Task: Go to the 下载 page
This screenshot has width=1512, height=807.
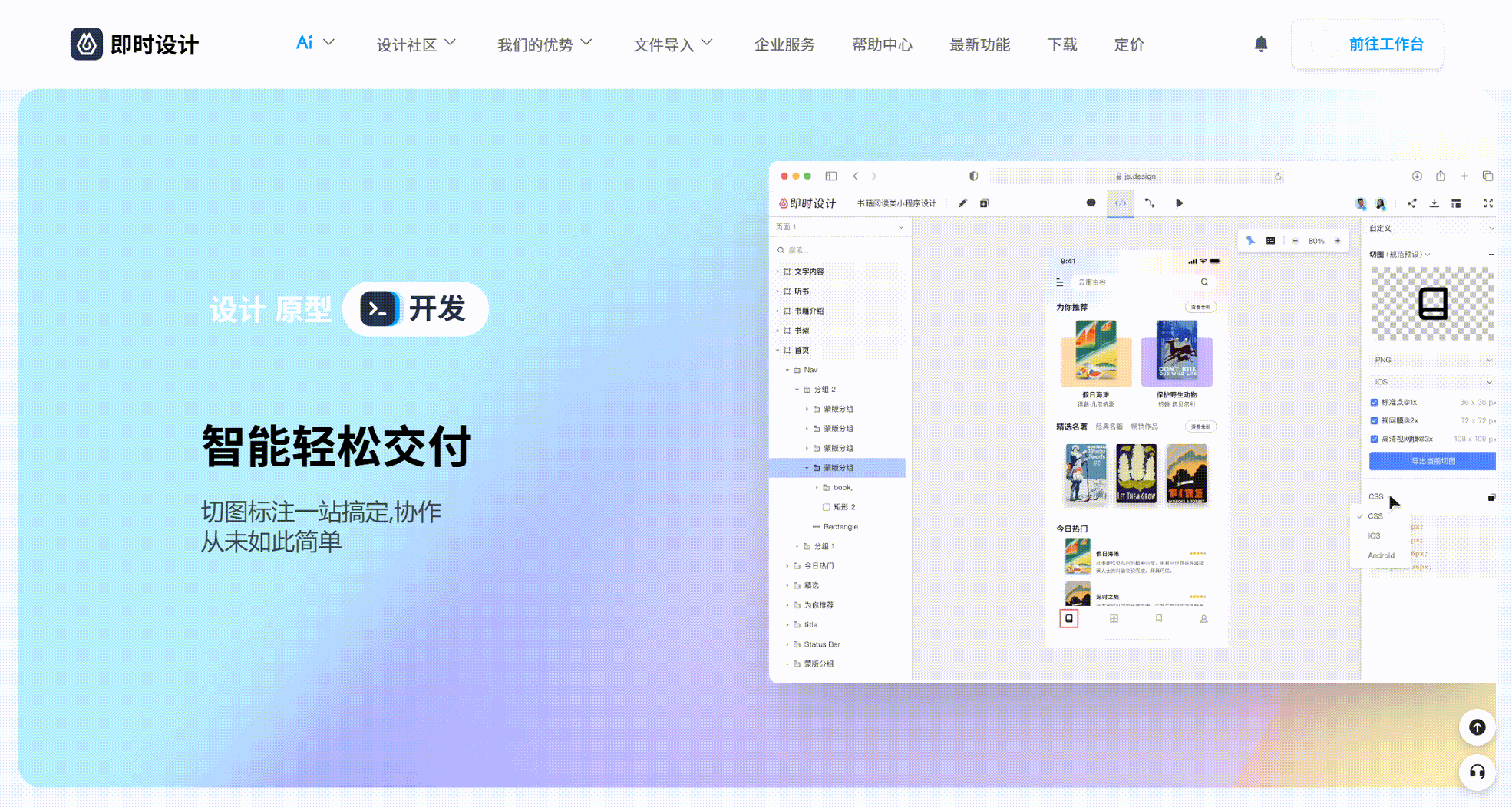Action: pos(1062,44)
